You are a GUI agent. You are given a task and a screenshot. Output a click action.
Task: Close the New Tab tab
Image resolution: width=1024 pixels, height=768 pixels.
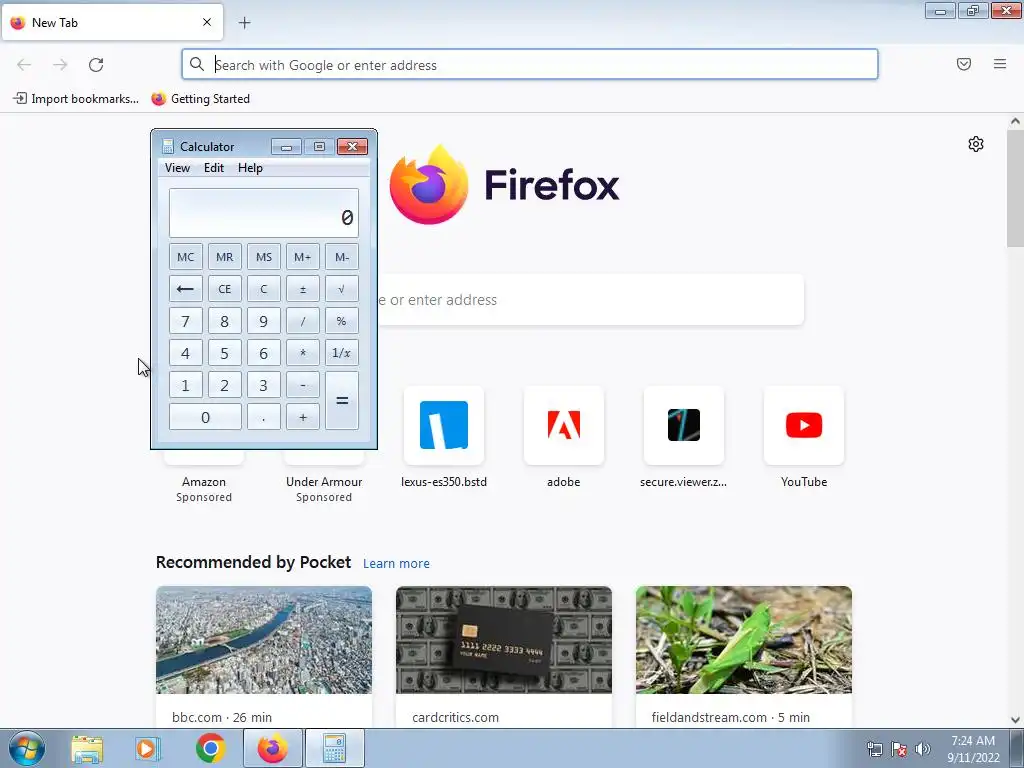tap(207, 22)
